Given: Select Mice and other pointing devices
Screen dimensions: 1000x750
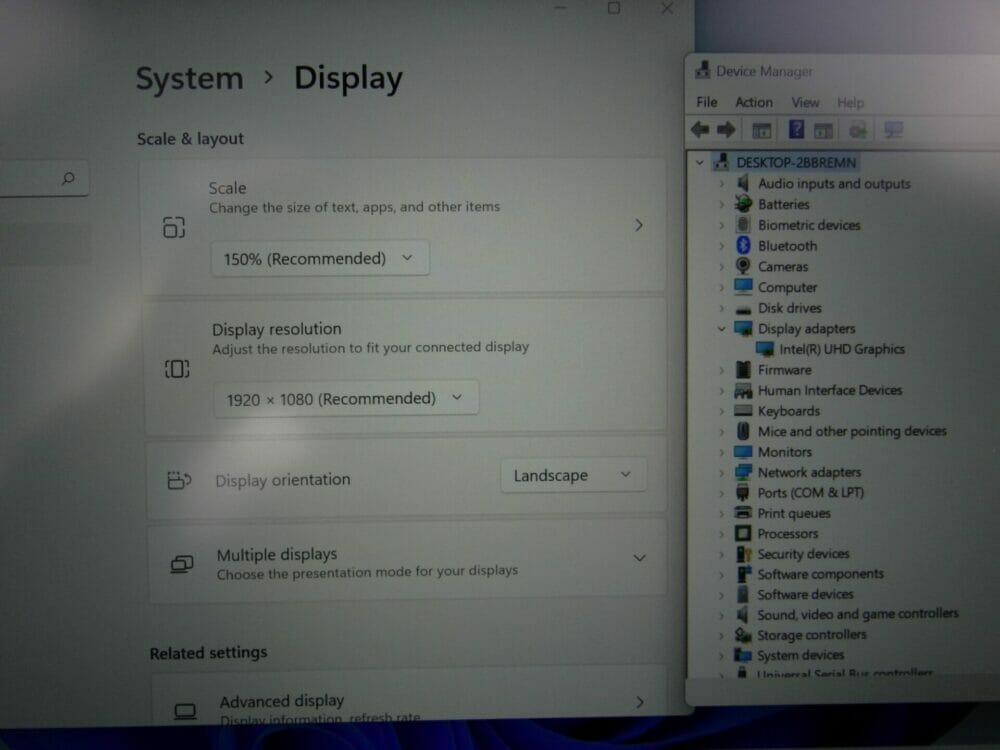Looking at the screenshot, I should pos(852,431).
